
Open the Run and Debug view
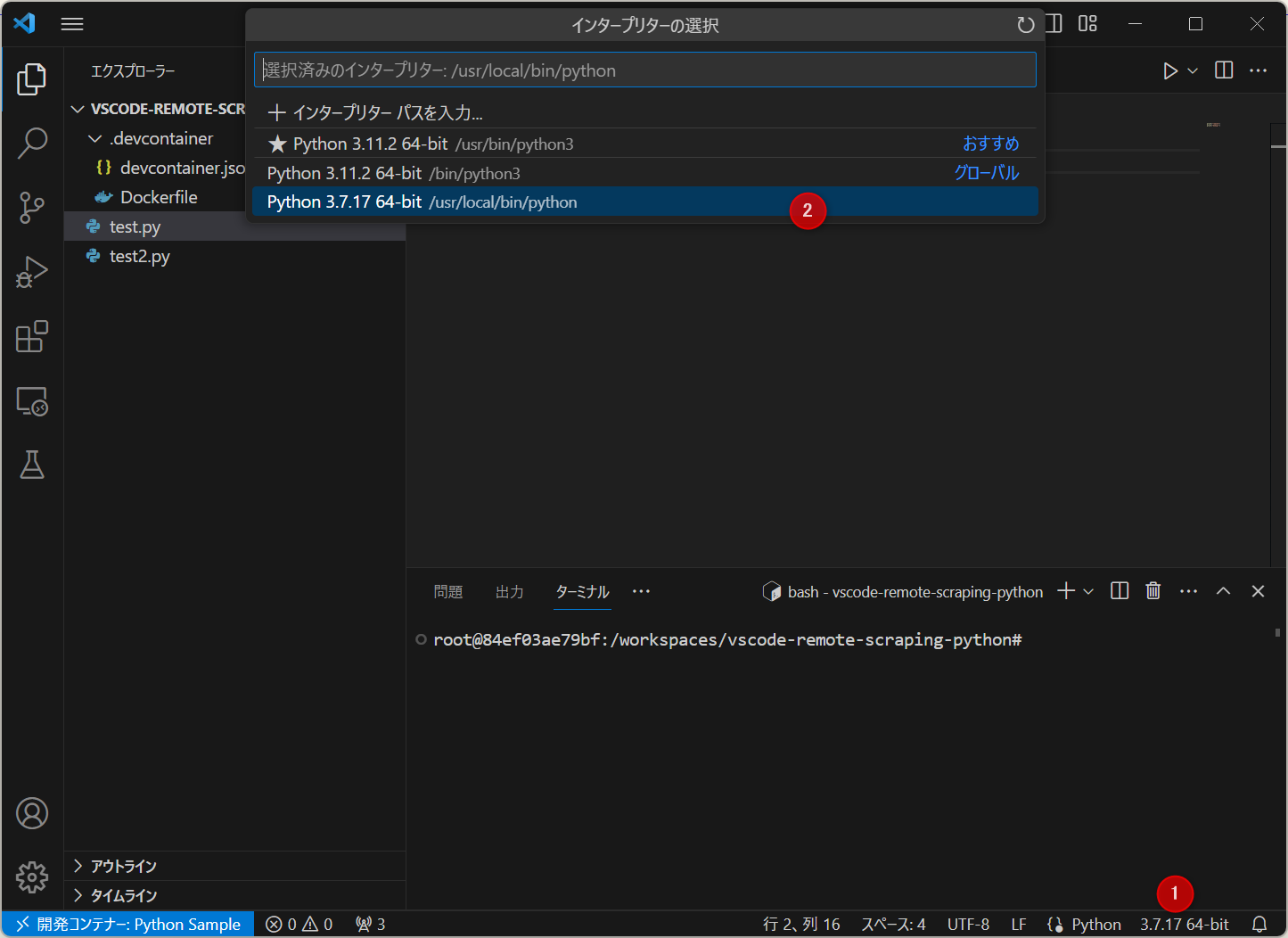click(32, 272)
